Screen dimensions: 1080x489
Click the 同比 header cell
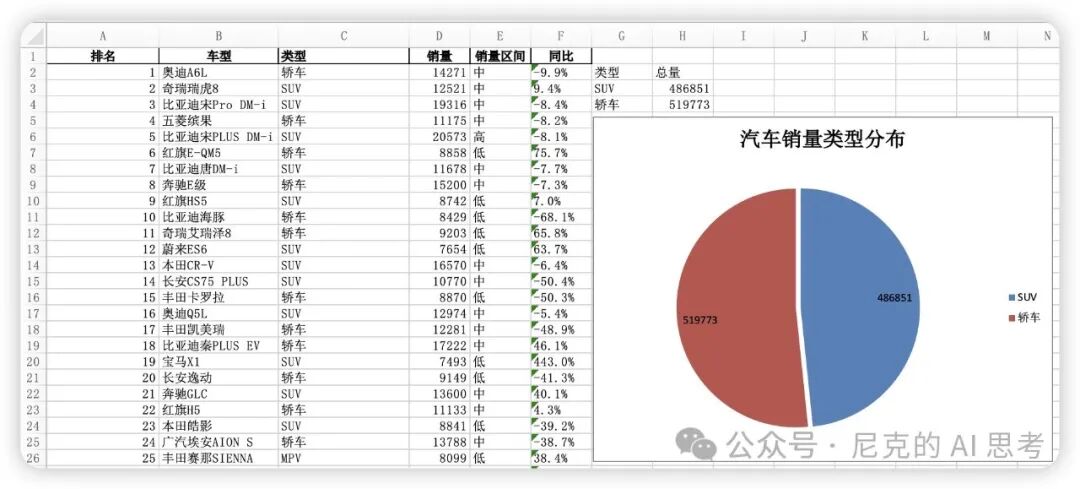561,56
